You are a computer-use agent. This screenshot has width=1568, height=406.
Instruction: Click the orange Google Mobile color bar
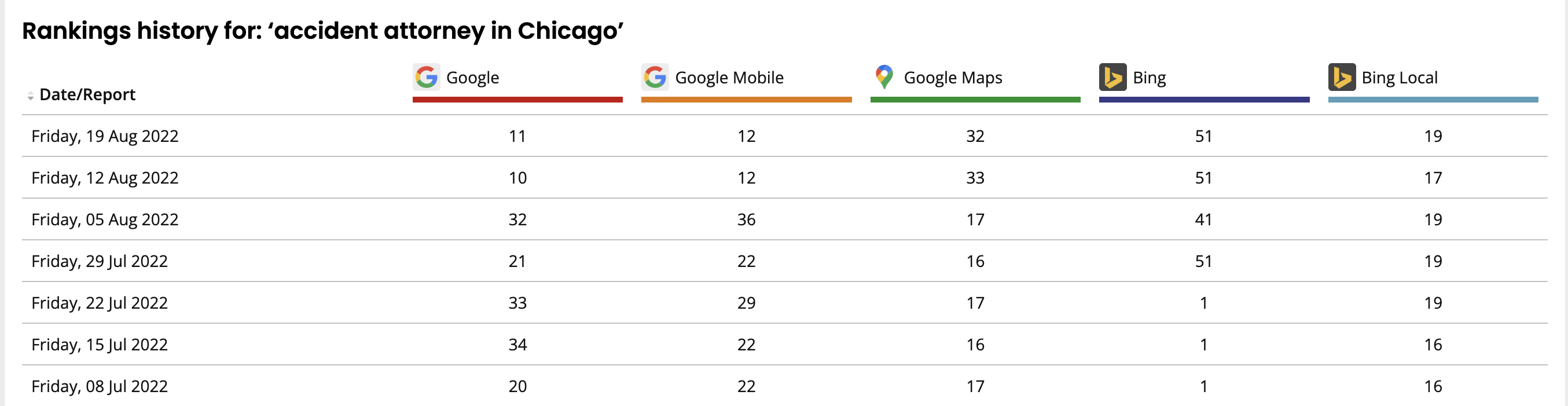[746, 99]
